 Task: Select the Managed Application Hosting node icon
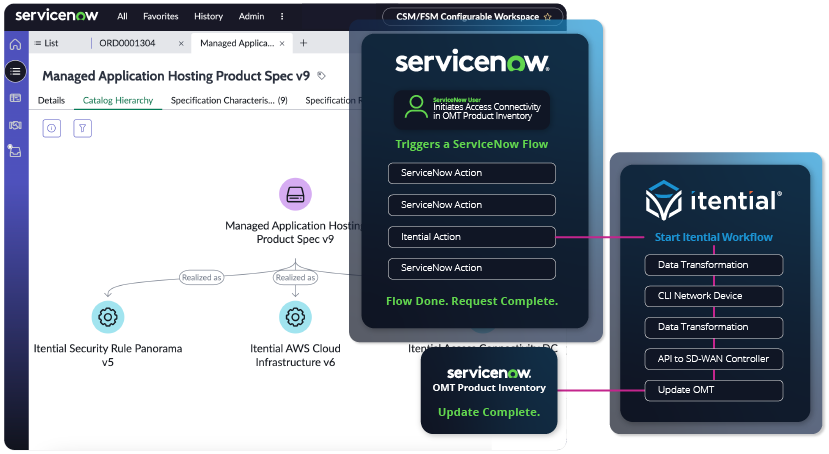pos(295,195)
